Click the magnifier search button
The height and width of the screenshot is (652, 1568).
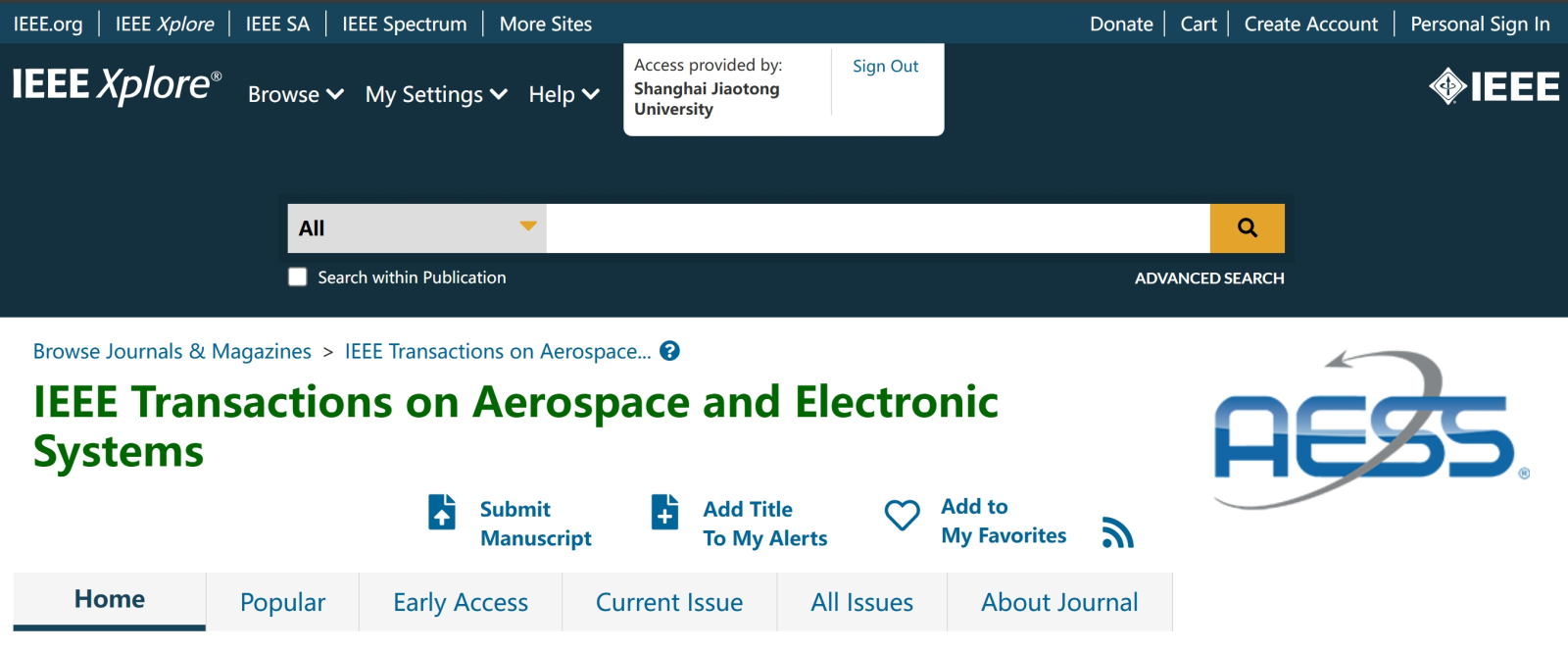pyautogui.click(x=1247, y=228)
